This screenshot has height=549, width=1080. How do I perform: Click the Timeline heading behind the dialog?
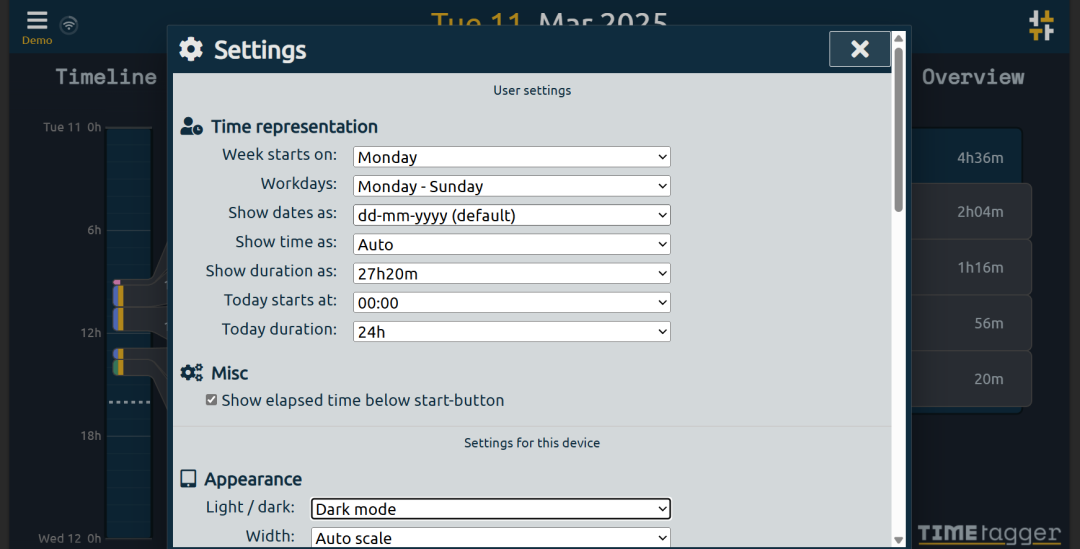106,76
